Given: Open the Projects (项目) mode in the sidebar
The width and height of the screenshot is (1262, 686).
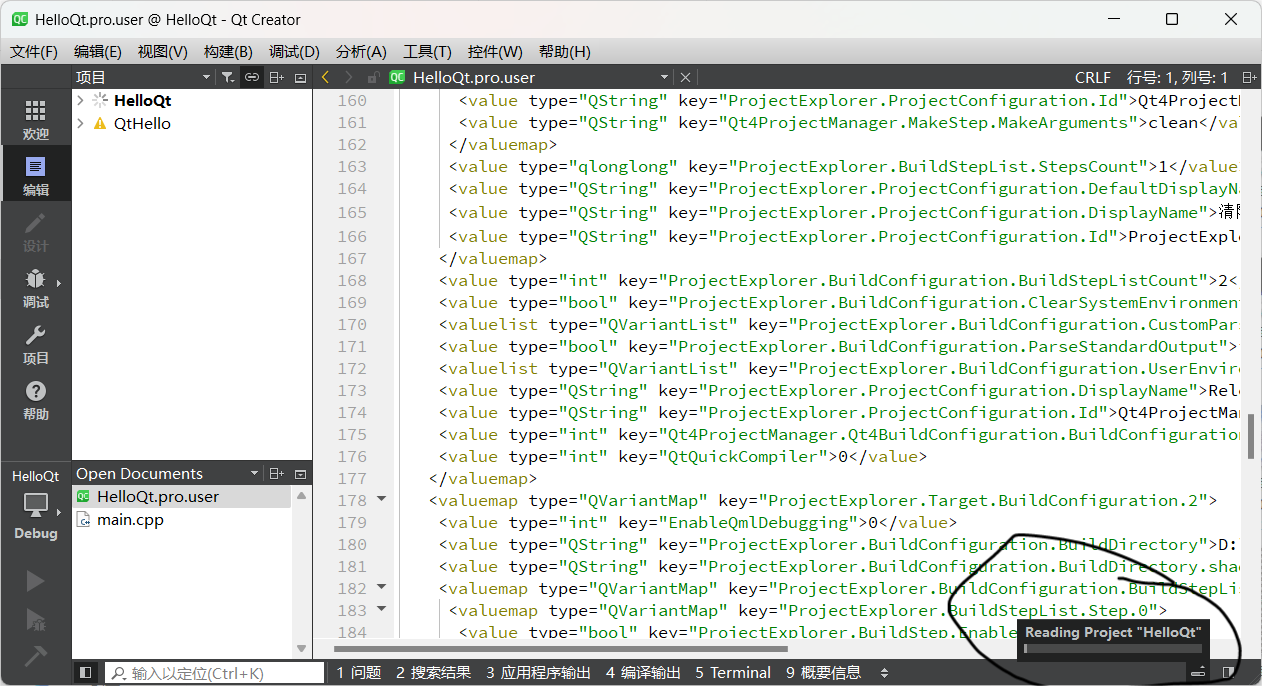Looking at the screenshot, I should tap(36, 344).
